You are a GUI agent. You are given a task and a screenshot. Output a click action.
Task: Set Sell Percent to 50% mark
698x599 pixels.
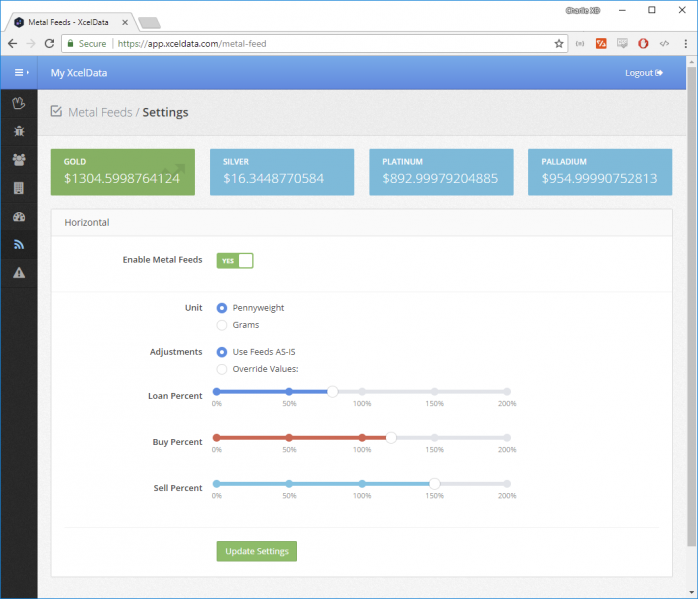tap(289, 484)
